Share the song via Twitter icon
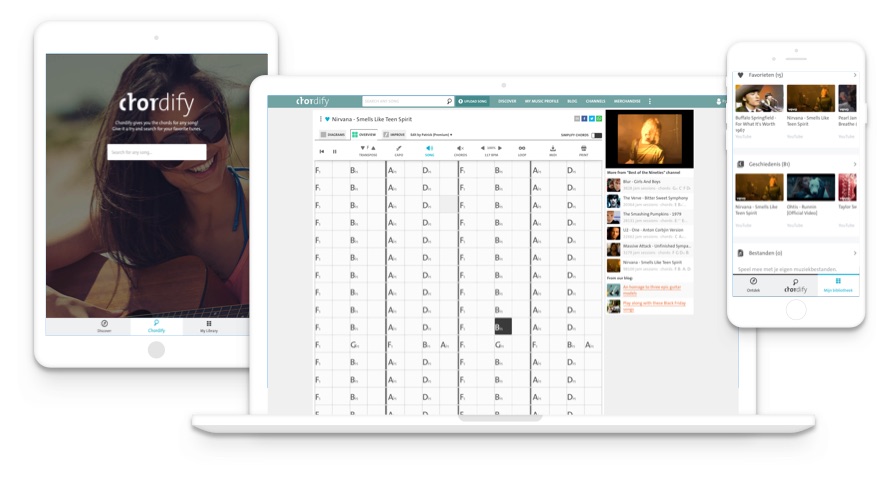The image size is (892, 477). pyautogui.click(x=592, y=118)
